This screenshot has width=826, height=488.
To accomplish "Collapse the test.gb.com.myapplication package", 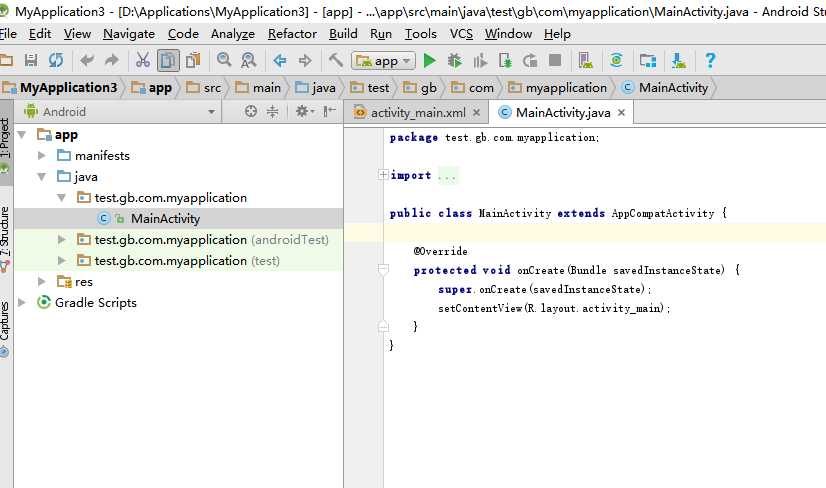I will pos(62,198).
